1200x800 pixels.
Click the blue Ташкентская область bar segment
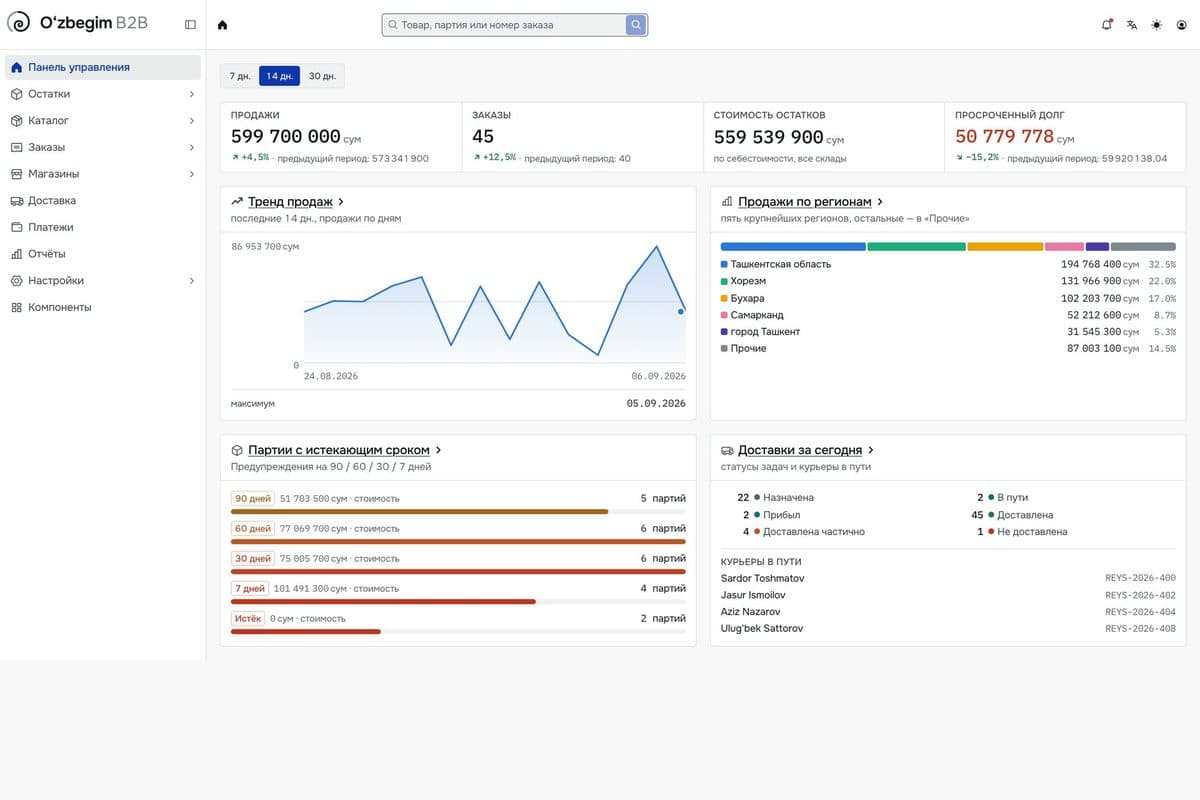(793, 246)
